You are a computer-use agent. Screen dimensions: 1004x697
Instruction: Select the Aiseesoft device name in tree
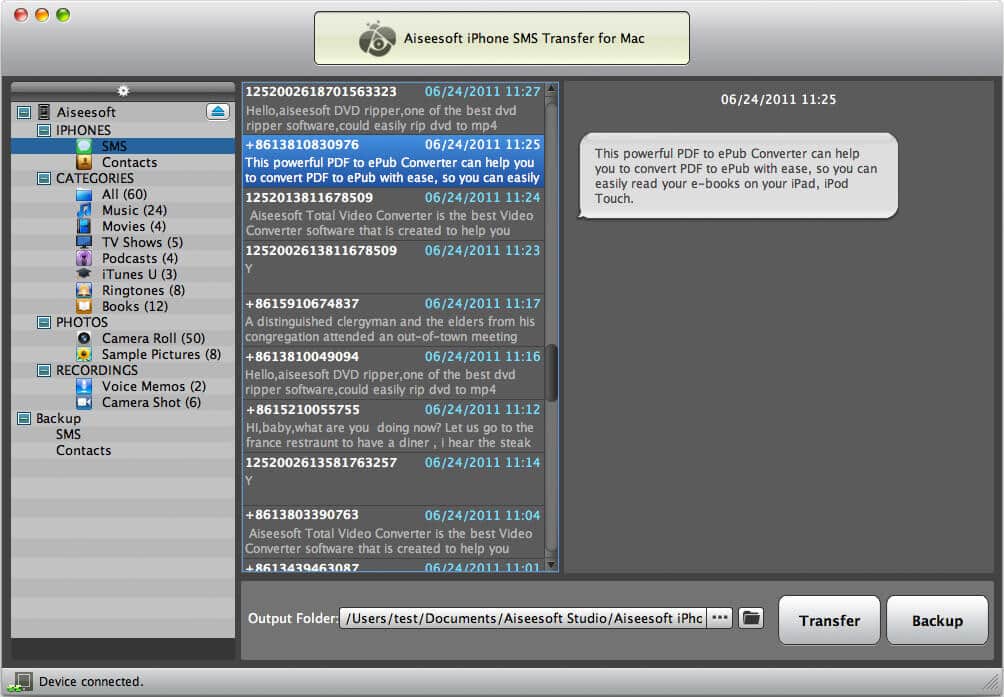point(86,113)
